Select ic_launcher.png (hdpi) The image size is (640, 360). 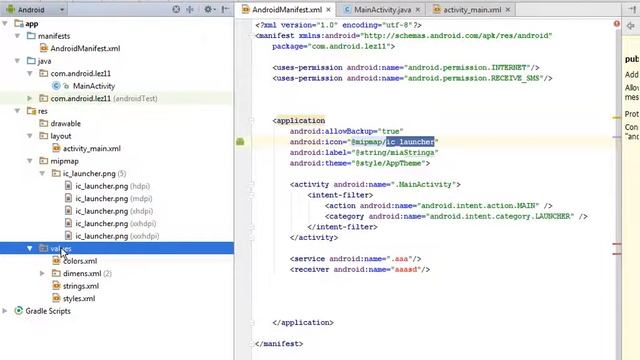coord(112,186)
